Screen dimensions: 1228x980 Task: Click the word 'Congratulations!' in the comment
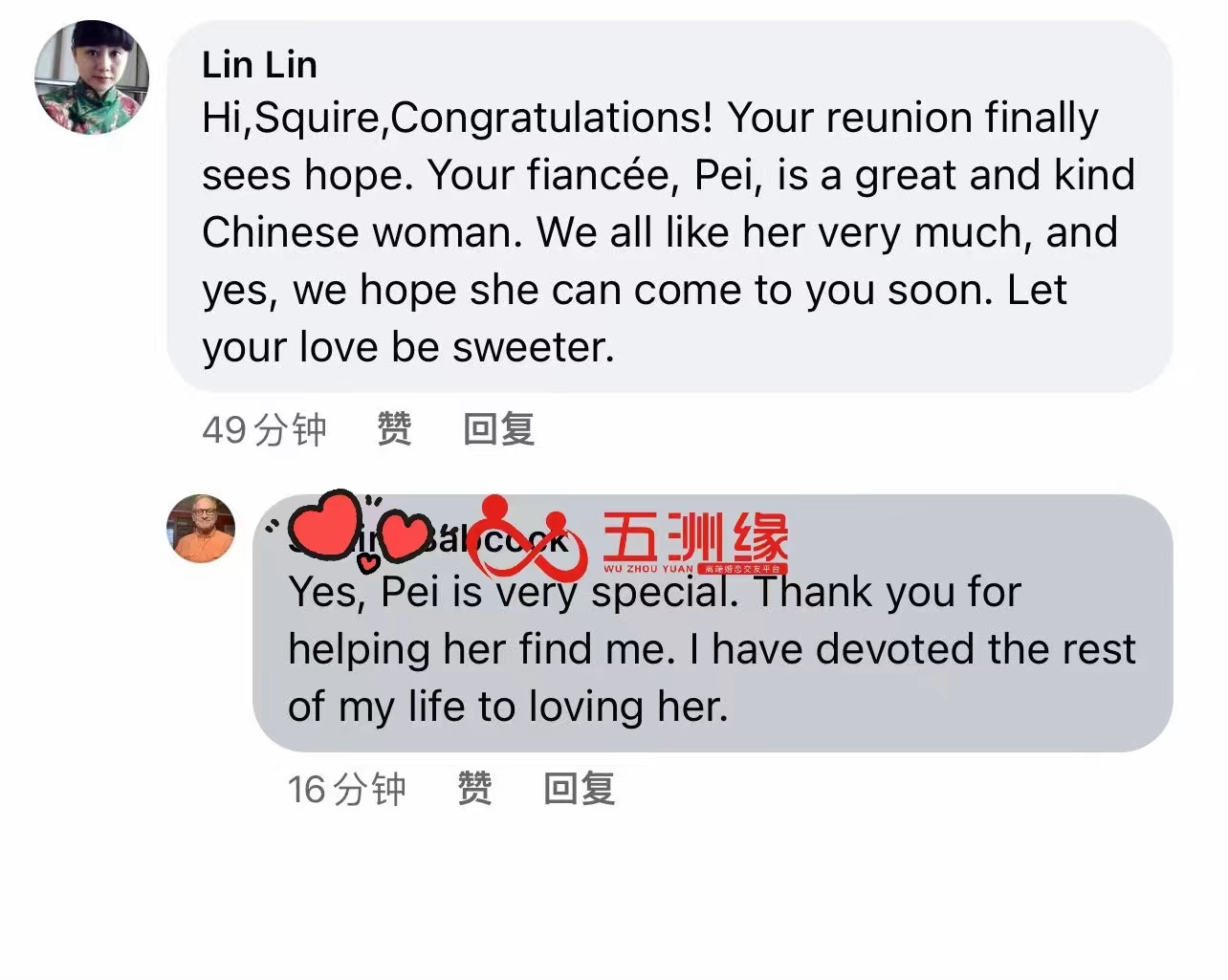(552, 119)
